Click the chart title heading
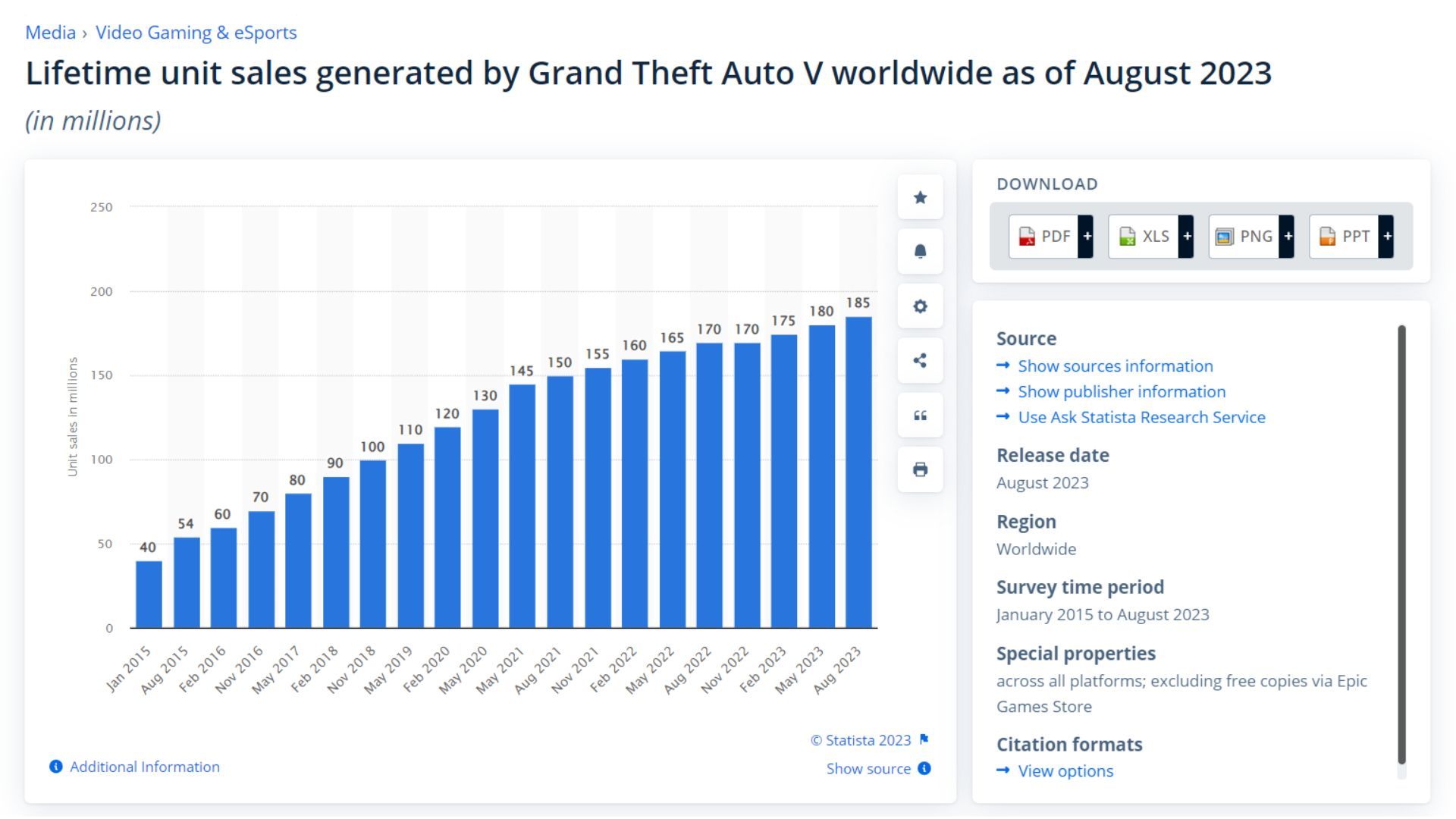This screenshot has width=1456, height=819. 648,74
